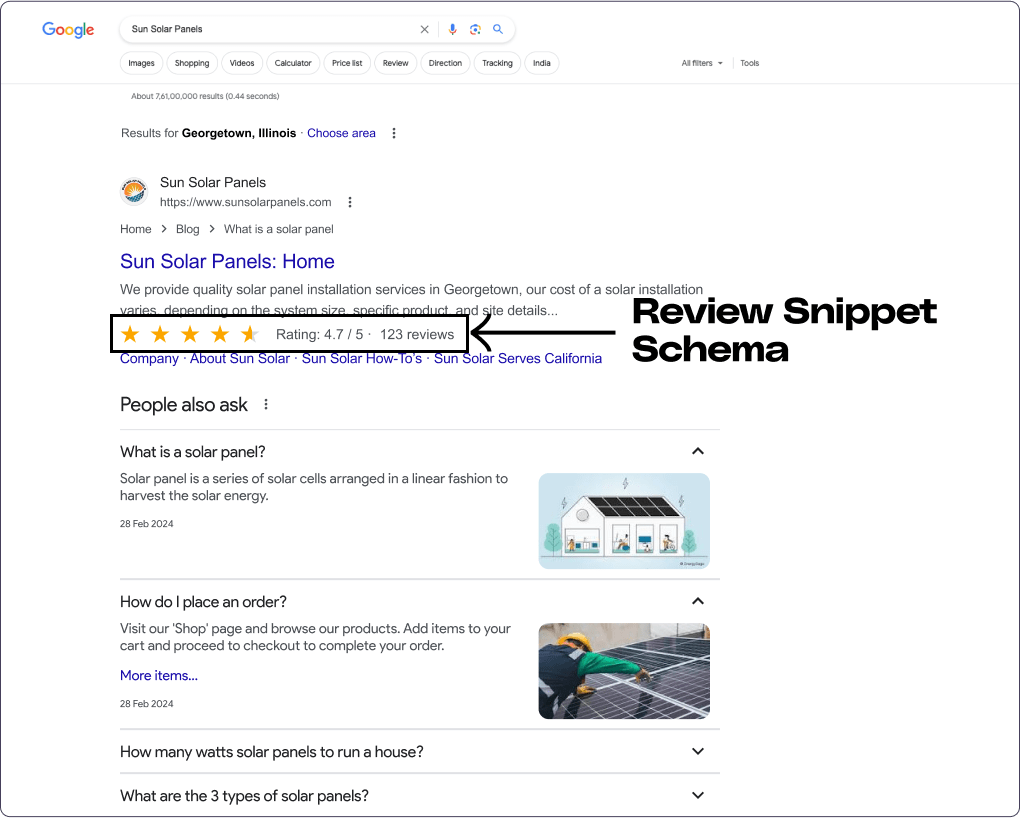This screenshot has width=1020, height=818.
Task: Expand 'What are the 3 types of solar panels?'
Action: [x=697, y=795]
